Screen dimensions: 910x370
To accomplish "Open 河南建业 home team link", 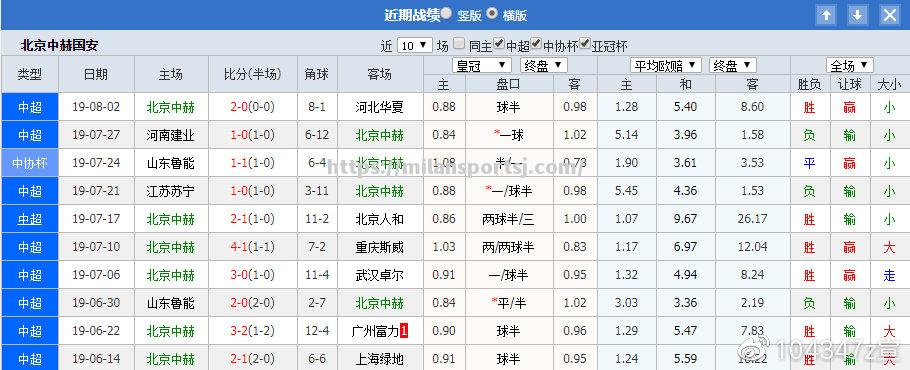I will coord(171,135).
